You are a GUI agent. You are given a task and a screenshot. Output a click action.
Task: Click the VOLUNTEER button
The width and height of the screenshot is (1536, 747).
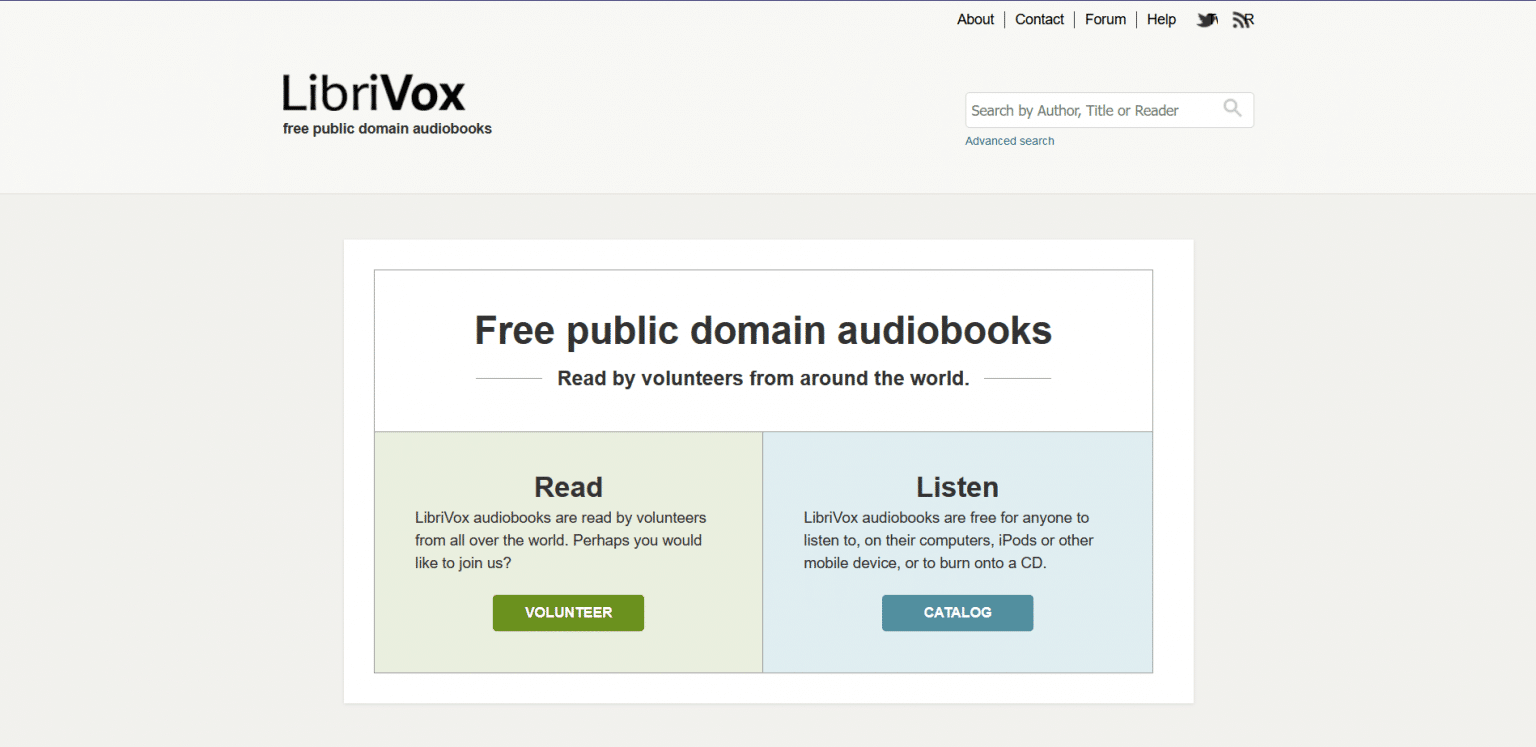(568, 612)
